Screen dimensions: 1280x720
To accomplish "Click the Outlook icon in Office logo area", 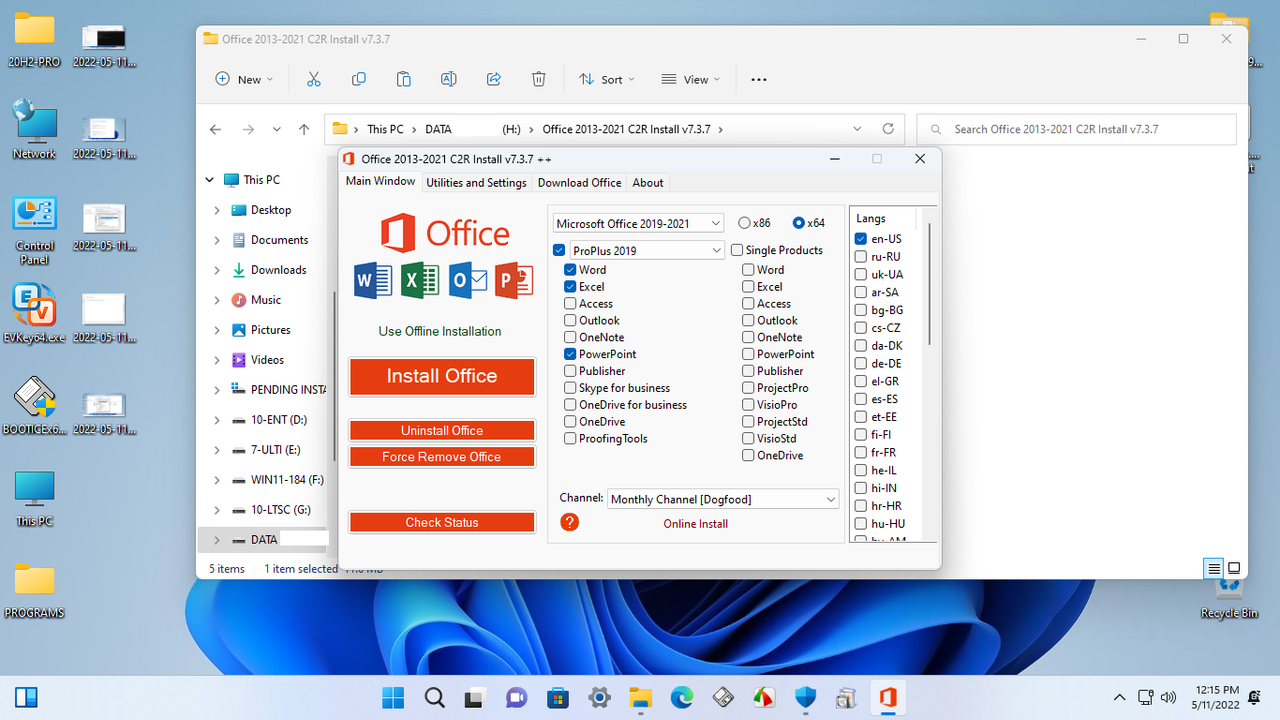I will [x=467, y=280].
